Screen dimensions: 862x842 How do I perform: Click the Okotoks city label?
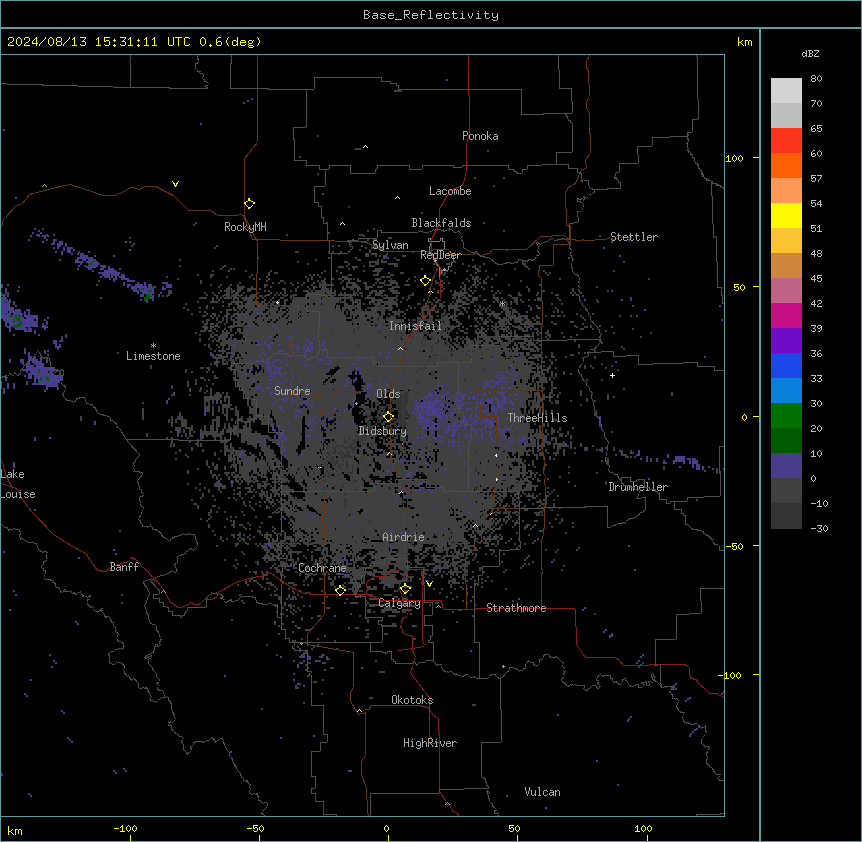(412, 700)
